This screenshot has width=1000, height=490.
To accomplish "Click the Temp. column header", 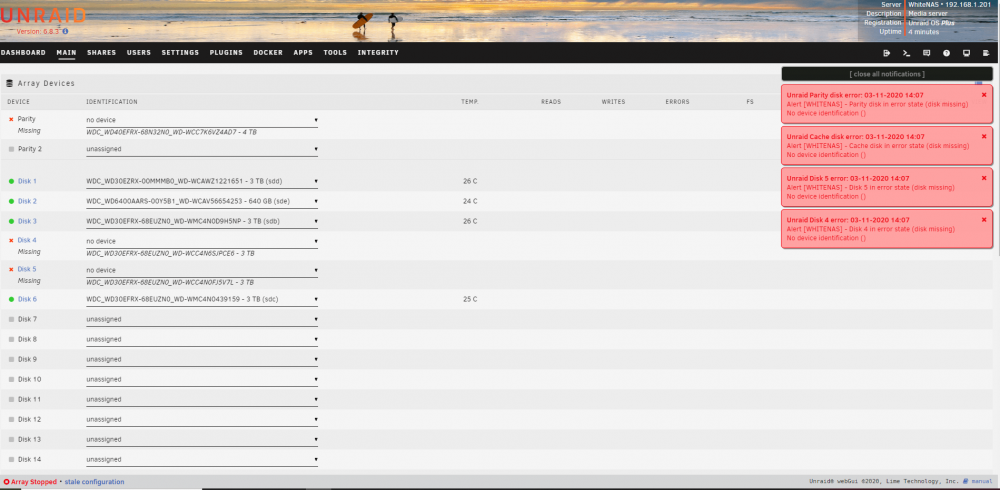I will point(470,102).
